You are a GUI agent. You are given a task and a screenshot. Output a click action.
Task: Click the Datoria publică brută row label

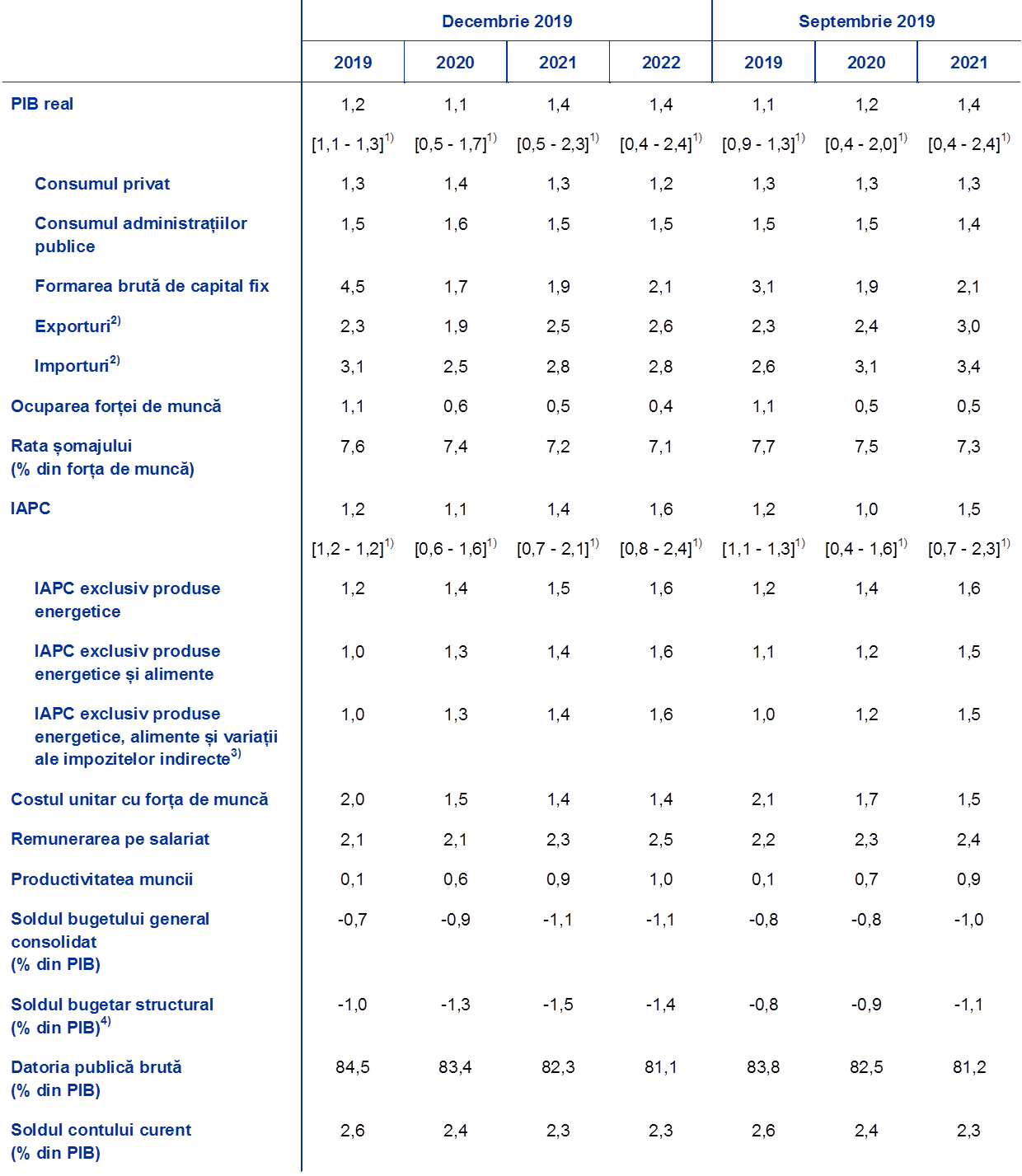pos(96,1067)
